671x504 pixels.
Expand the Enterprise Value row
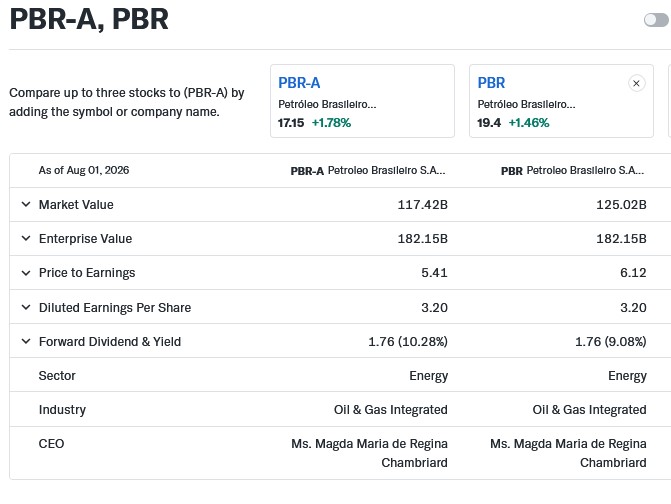point(26,238)
